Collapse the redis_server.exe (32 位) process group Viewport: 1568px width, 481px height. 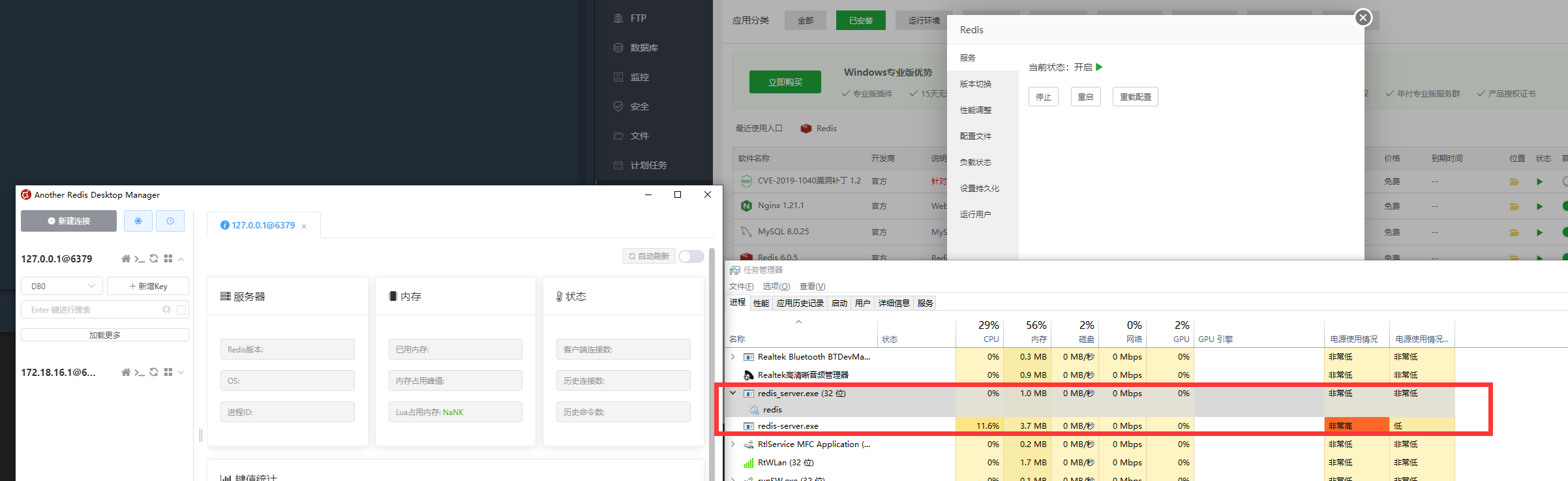(x=733, y=394)
